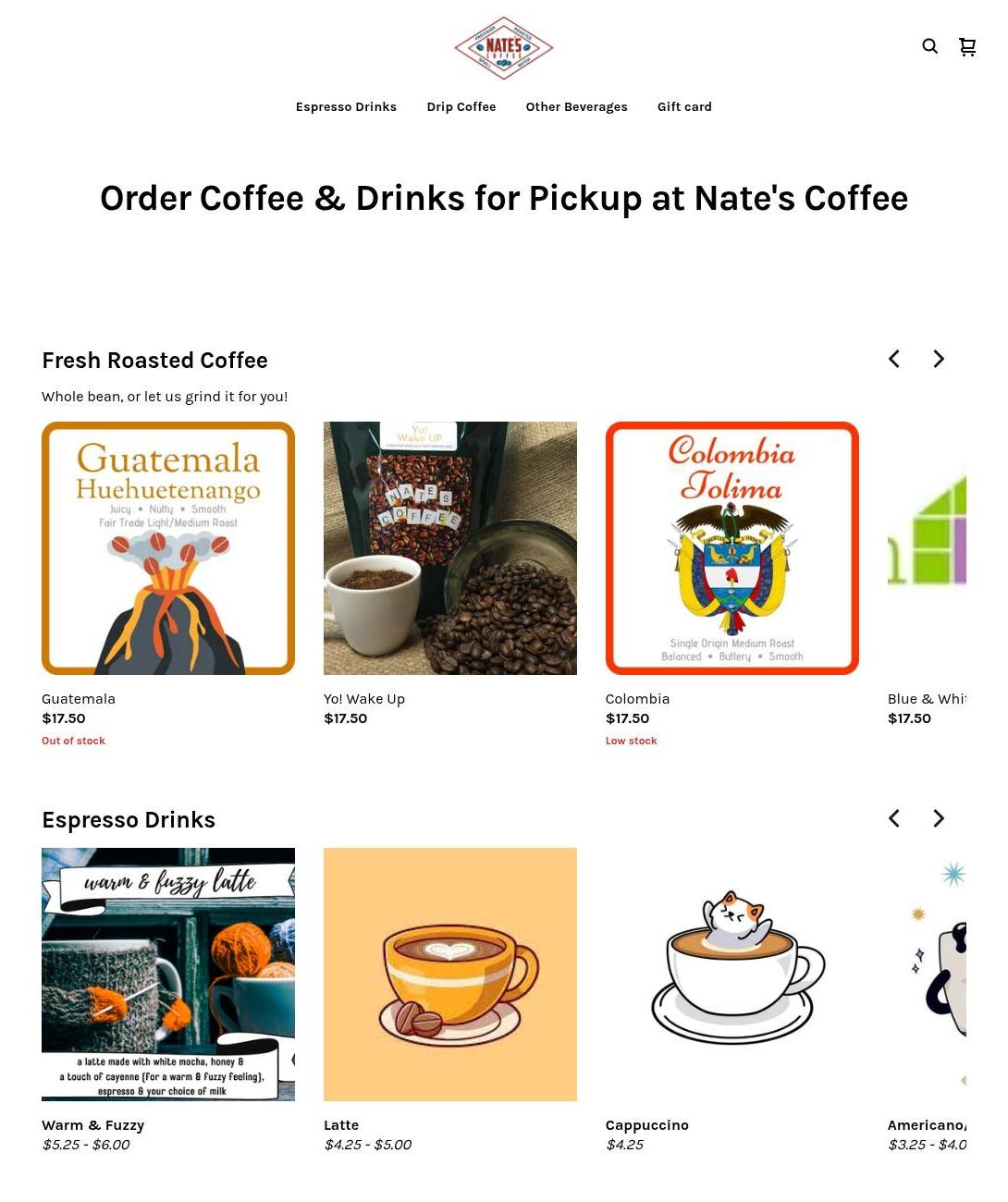
Task: Go to the Gift card page
Action: tap(684, 107)
